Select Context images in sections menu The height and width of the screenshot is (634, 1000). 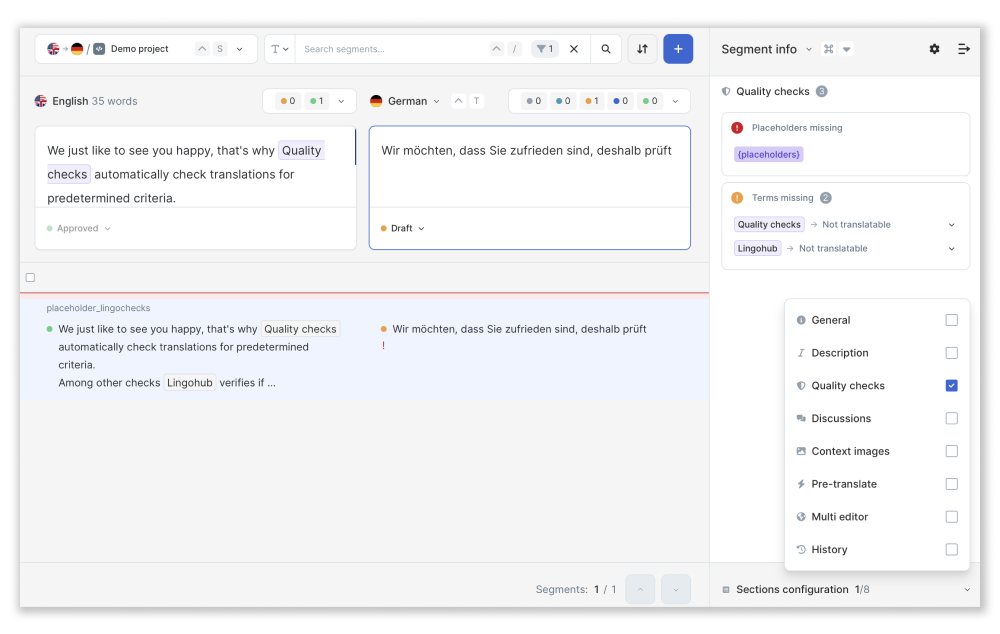[x=850, y=451]
